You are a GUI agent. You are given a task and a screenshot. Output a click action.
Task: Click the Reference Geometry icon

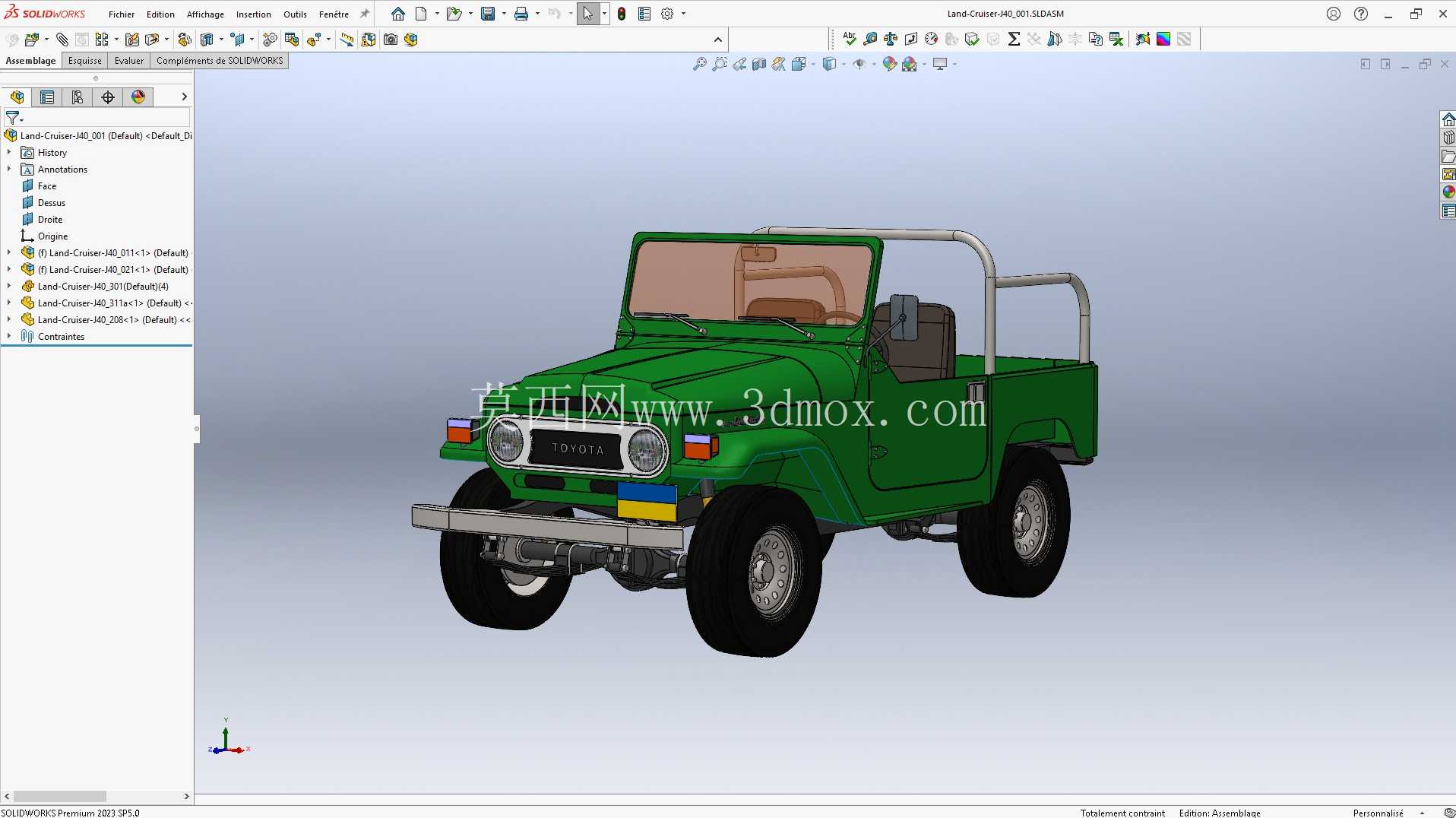[x=238, y=40]
